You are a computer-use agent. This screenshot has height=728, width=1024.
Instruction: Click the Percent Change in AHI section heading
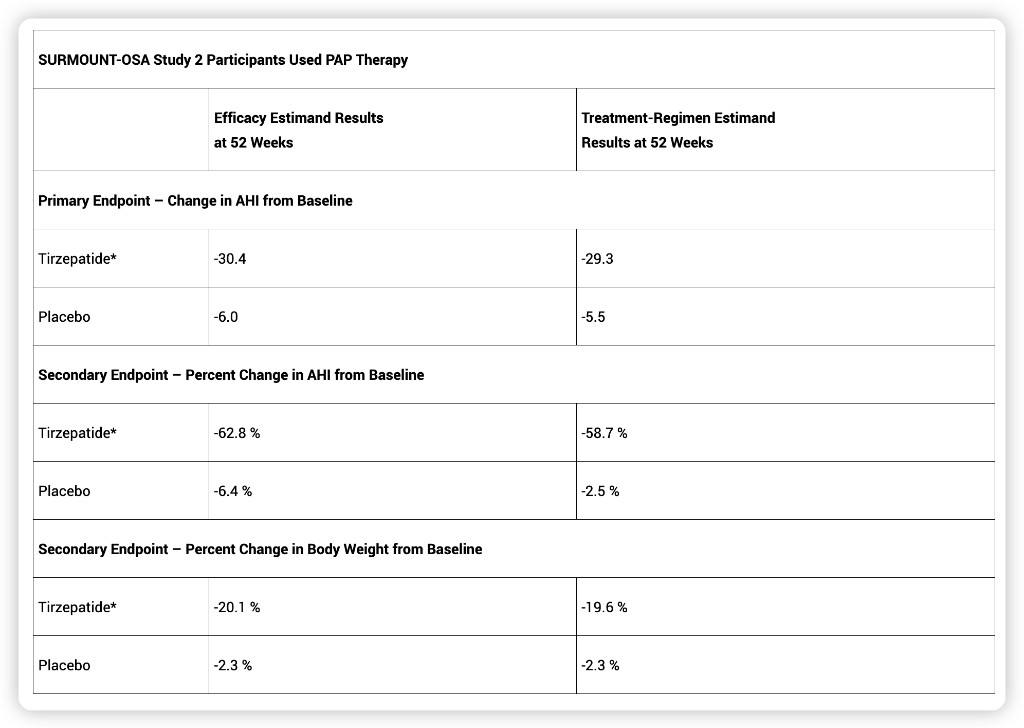(x=231, y=375)
